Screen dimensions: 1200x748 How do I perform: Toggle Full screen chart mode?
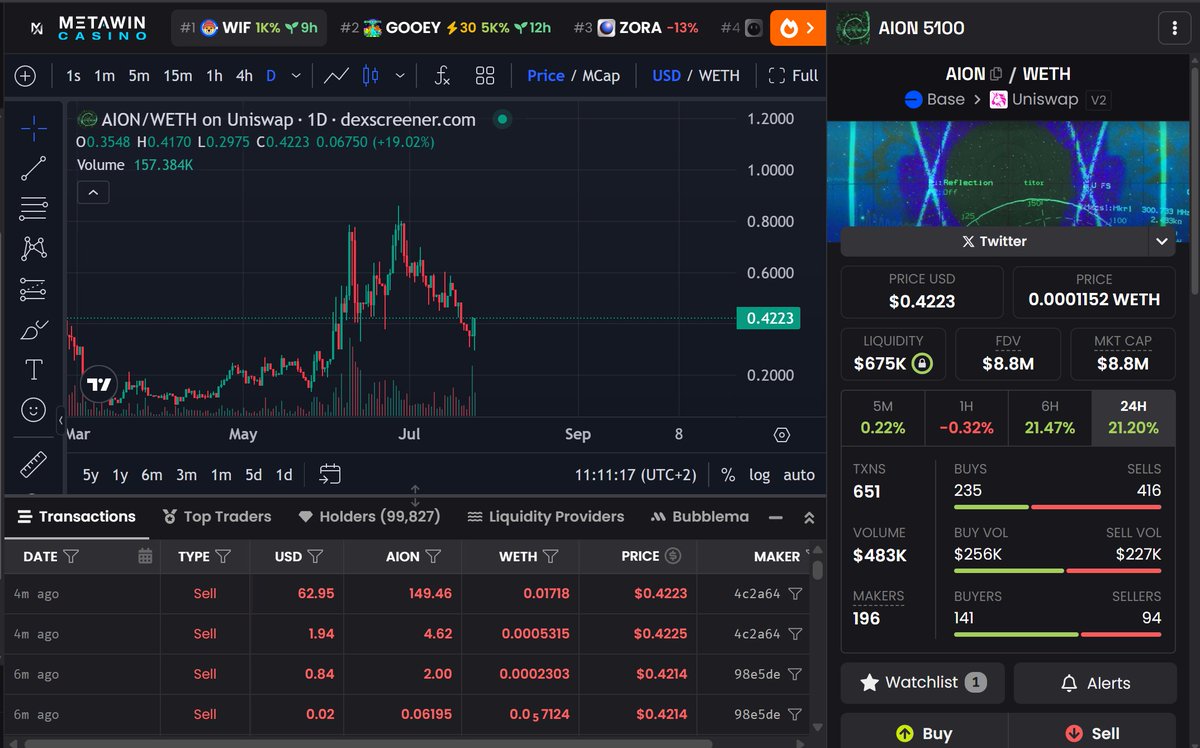793,76
